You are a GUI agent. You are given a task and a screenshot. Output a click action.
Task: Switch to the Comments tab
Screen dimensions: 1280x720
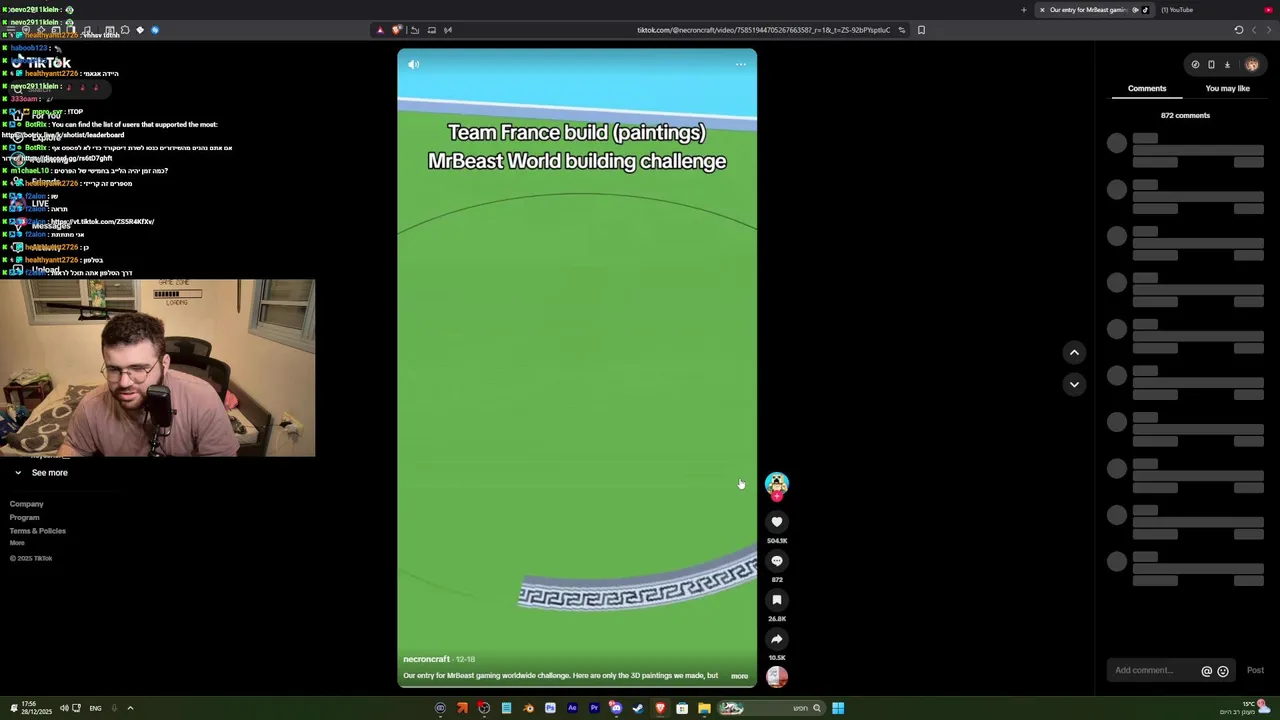tap(1147, 89)
